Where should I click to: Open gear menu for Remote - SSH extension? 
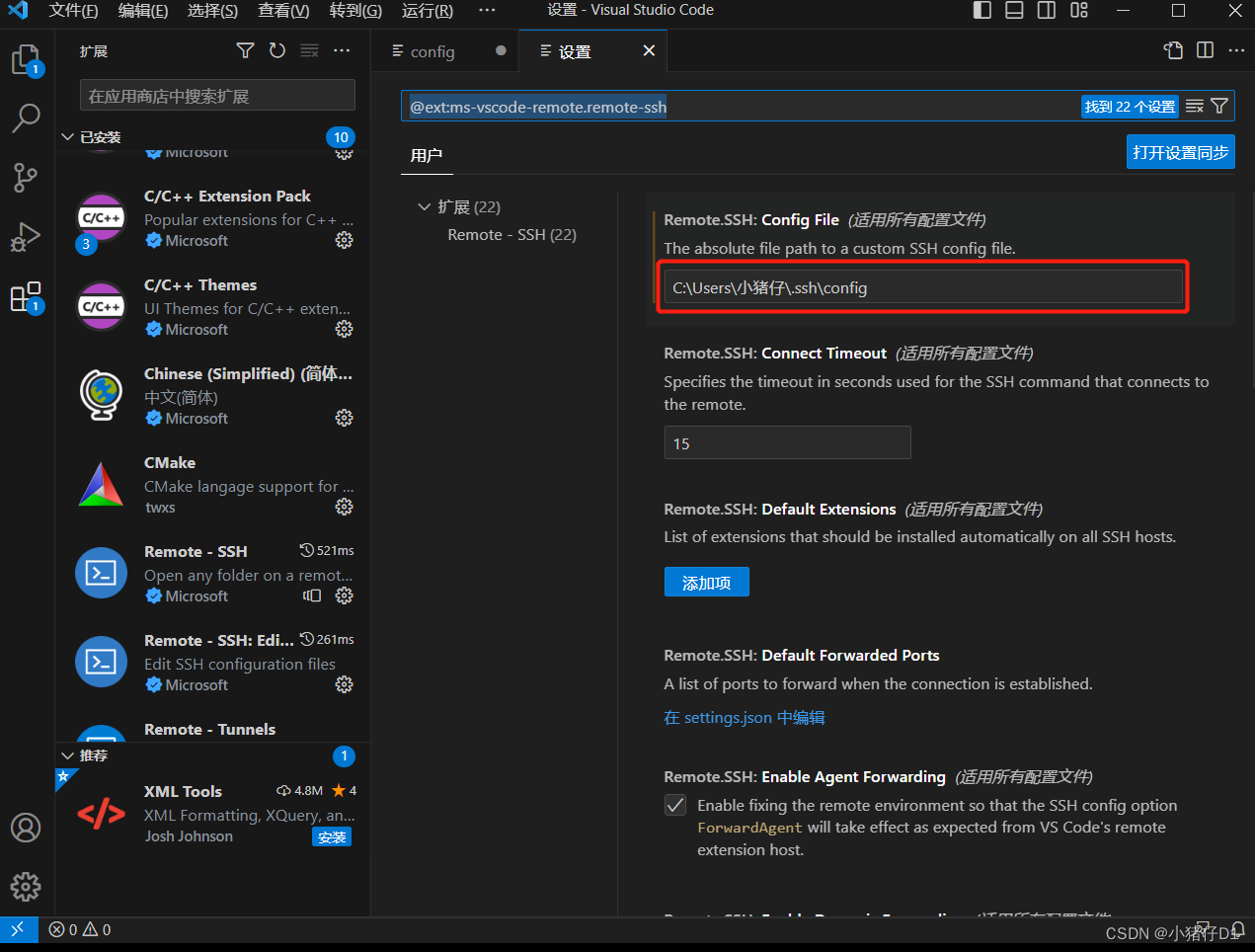coord(344,595)
